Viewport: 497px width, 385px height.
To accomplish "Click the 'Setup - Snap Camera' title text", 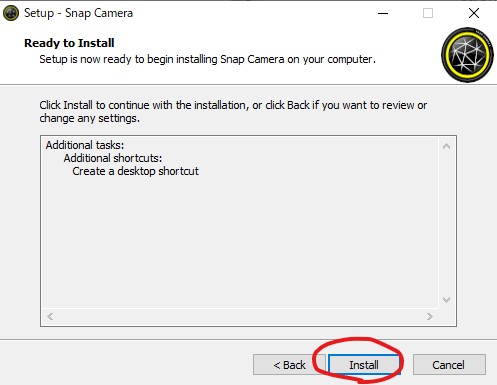I will 78,13.
